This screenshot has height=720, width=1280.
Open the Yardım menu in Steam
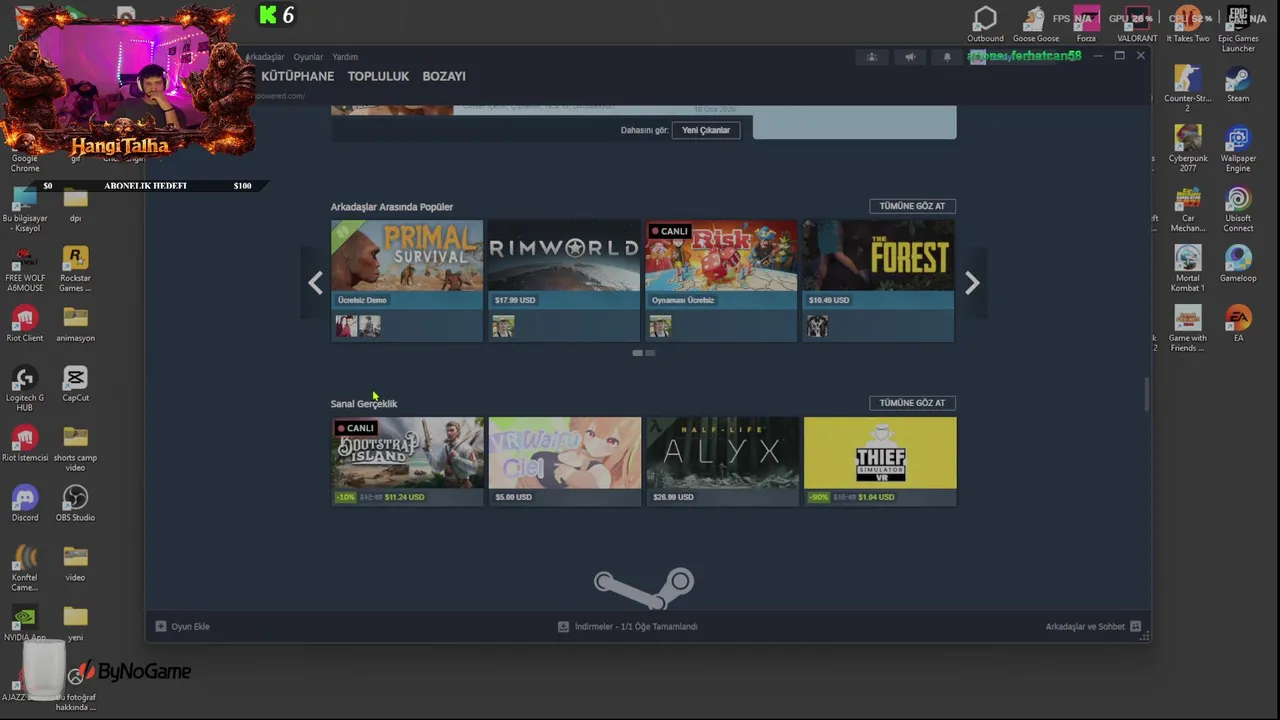click(345, 57)
